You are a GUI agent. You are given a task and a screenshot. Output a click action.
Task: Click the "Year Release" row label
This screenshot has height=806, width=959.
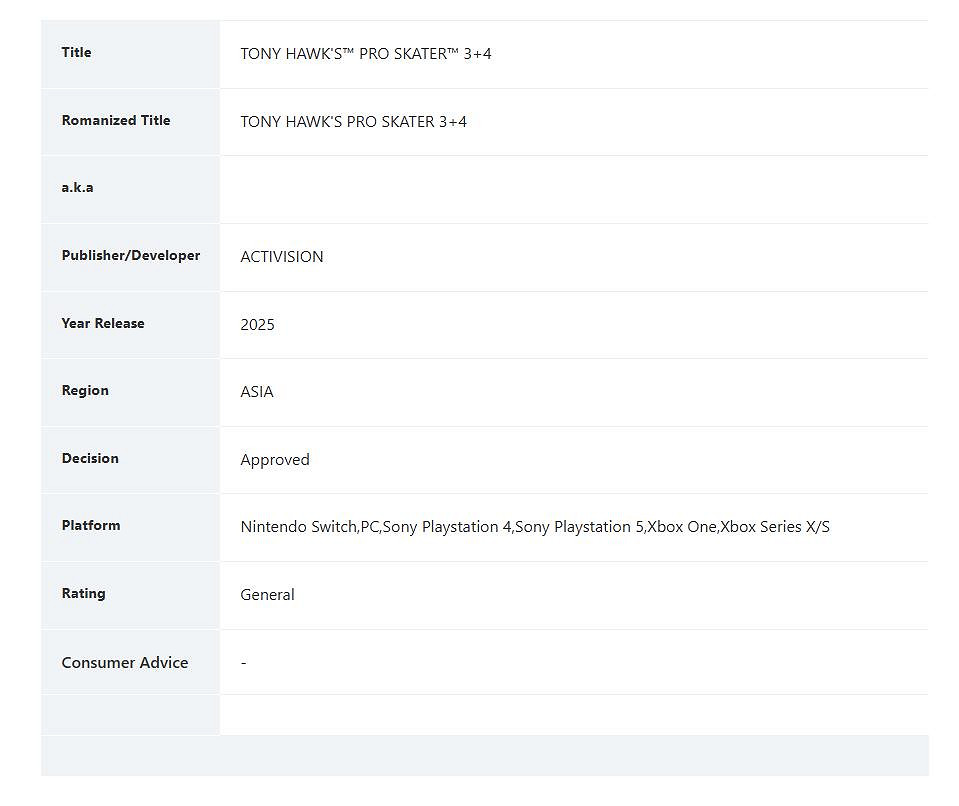(x=103, y=324)
